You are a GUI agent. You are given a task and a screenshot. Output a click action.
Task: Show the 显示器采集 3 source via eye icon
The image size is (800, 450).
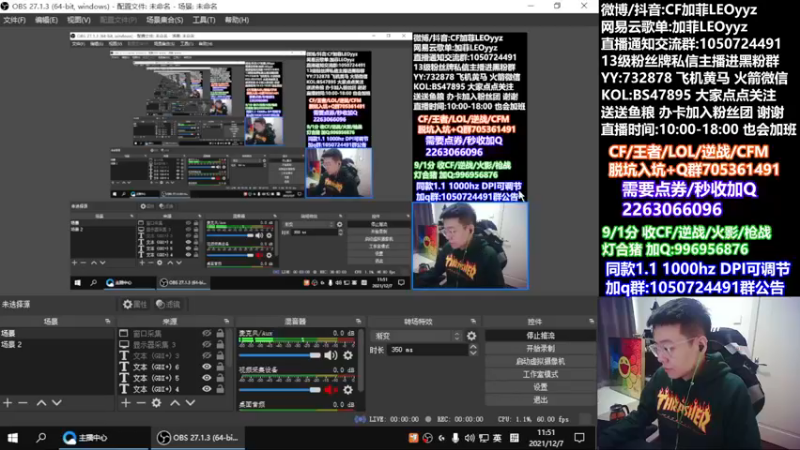207,344
